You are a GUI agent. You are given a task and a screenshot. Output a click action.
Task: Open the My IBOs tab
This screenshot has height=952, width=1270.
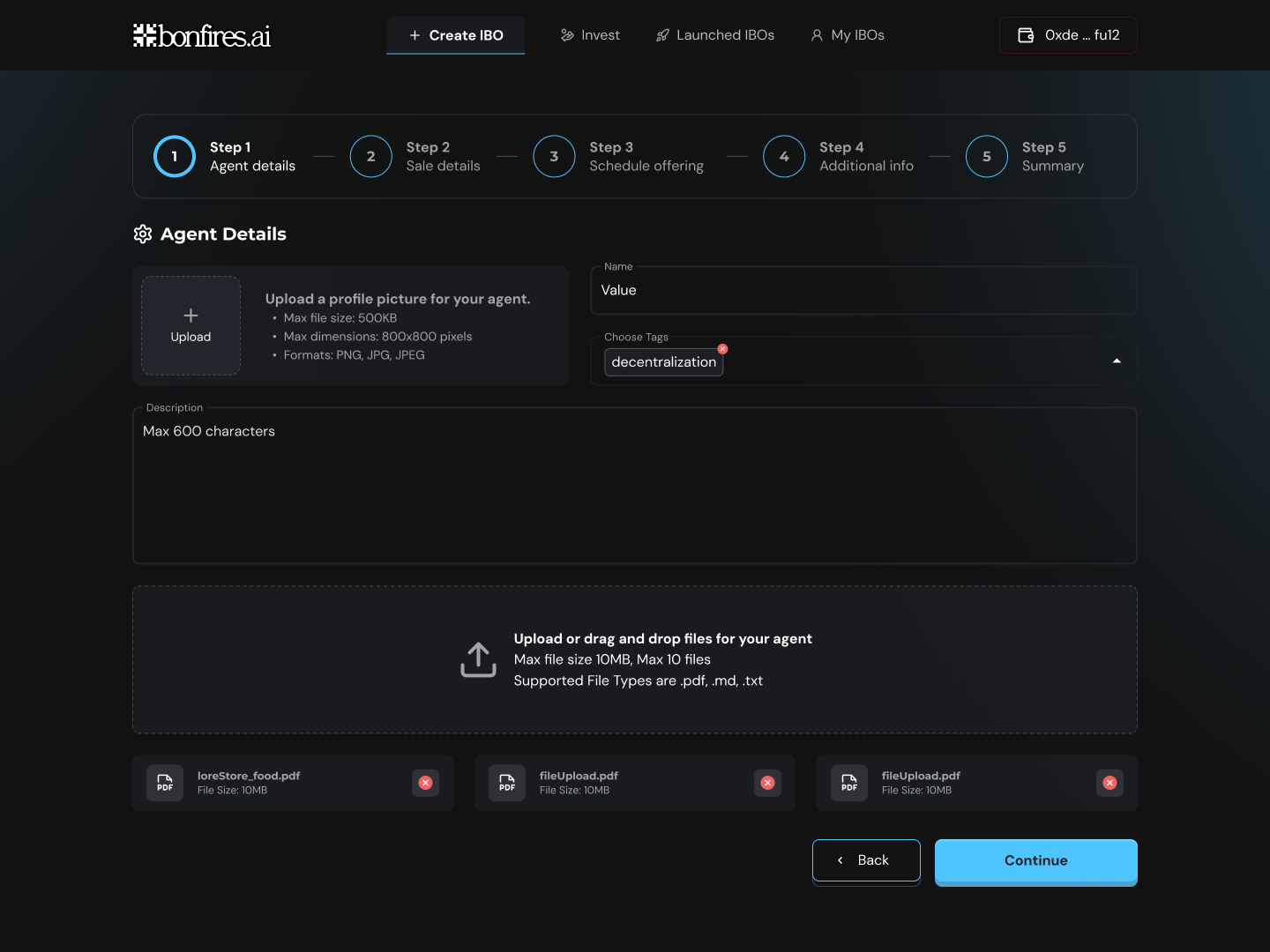pyautogui.click(x=848, y=35)
